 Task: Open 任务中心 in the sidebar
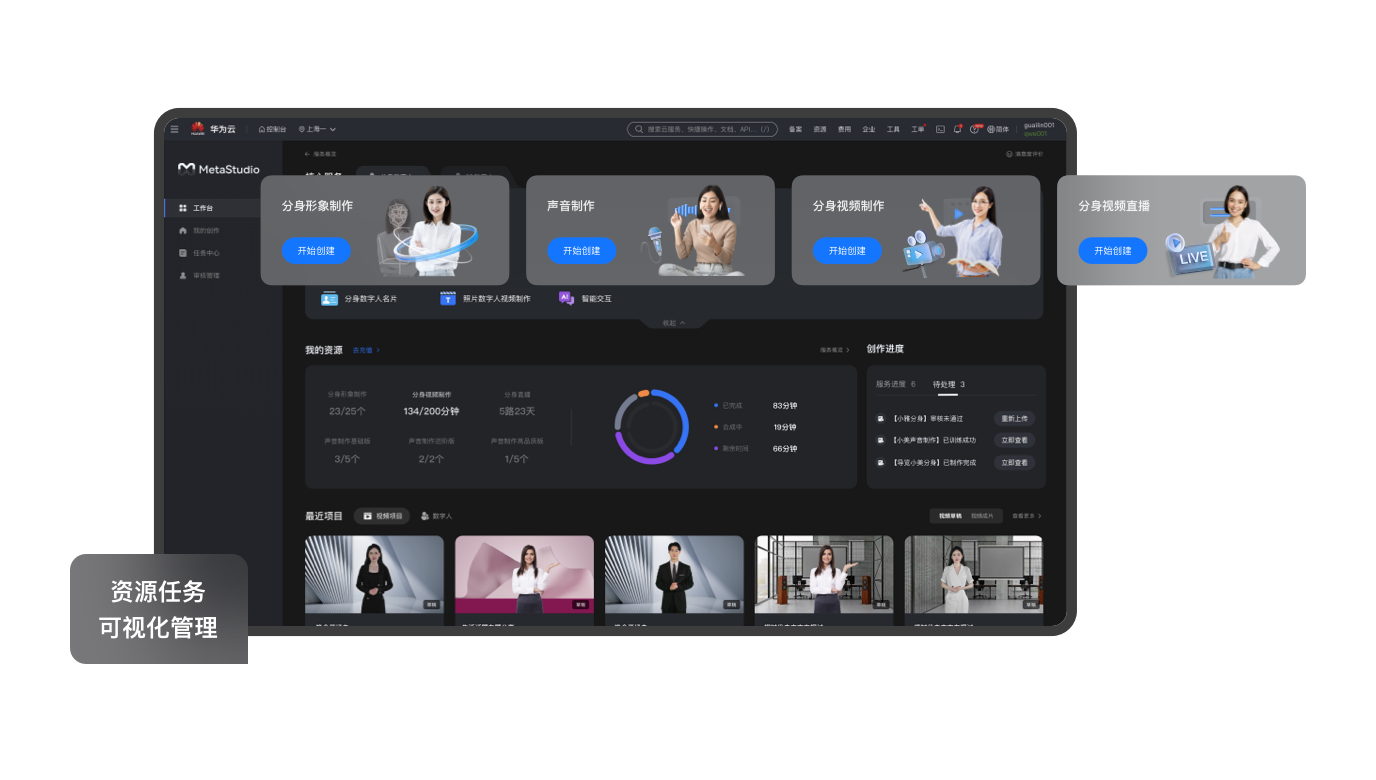pos(199,253)
